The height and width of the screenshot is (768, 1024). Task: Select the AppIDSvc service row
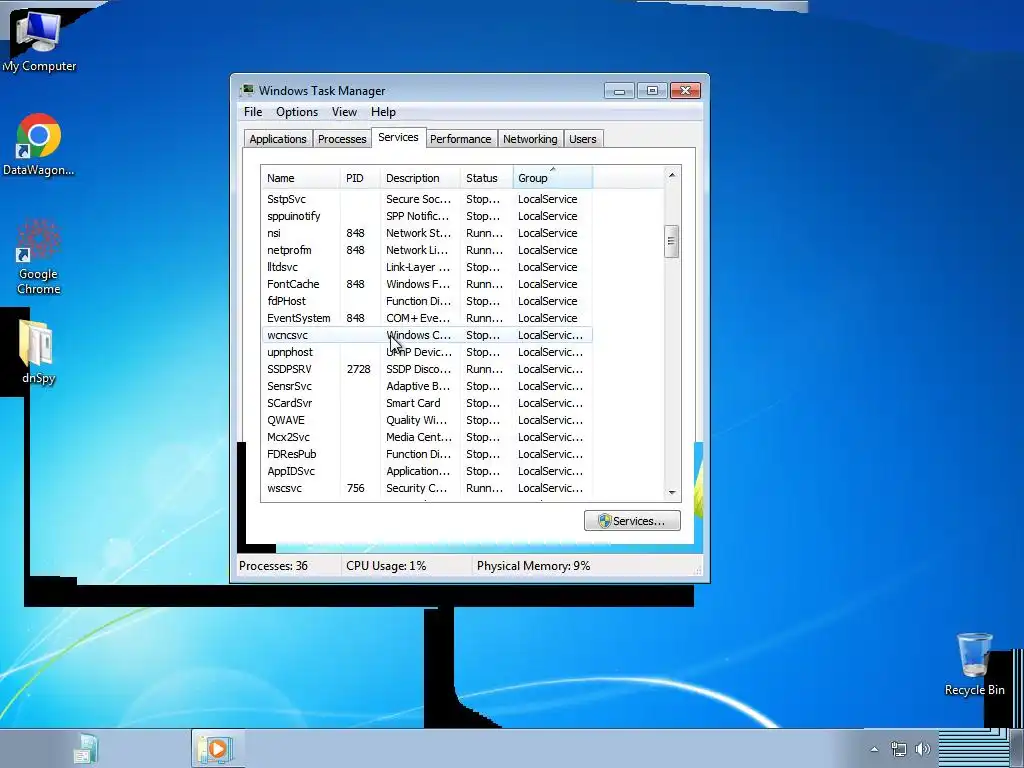[x=426, y=471]
